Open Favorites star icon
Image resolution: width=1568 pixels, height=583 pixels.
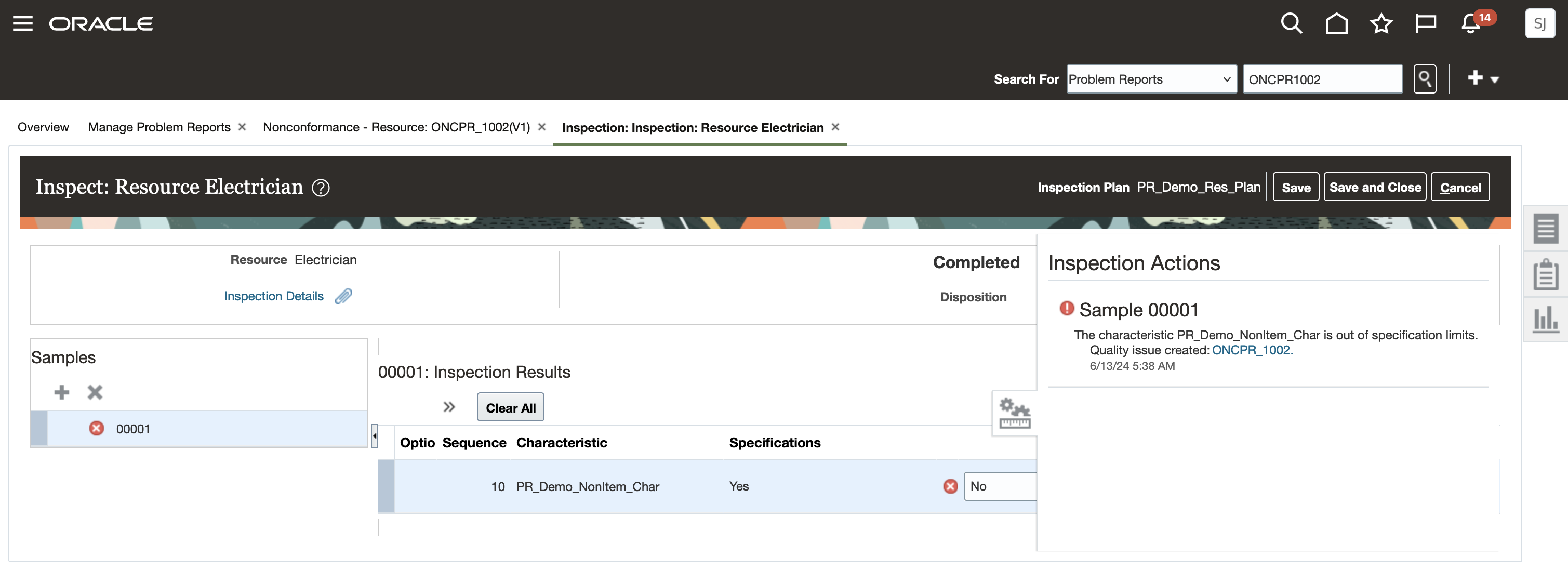(x=1380, y=24)
